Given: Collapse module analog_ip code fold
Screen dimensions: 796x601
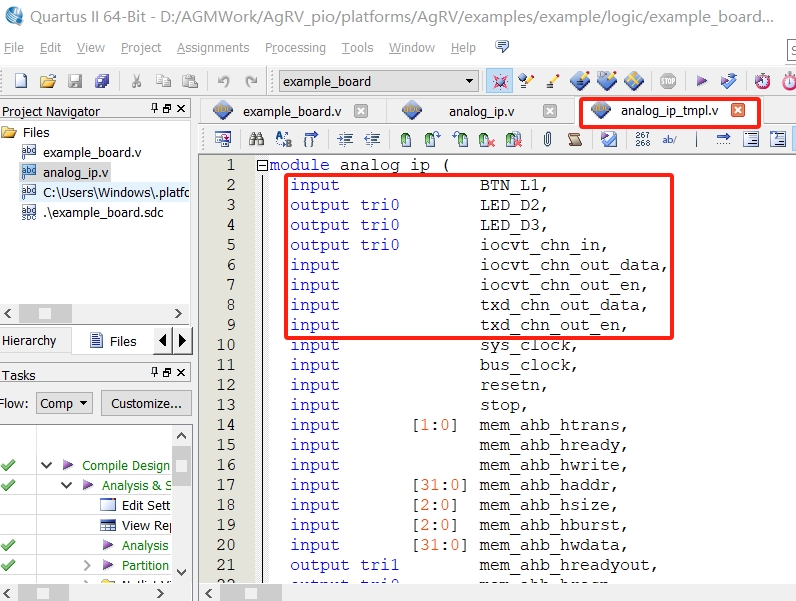Looking at the screenshot, I should point(262,165).
